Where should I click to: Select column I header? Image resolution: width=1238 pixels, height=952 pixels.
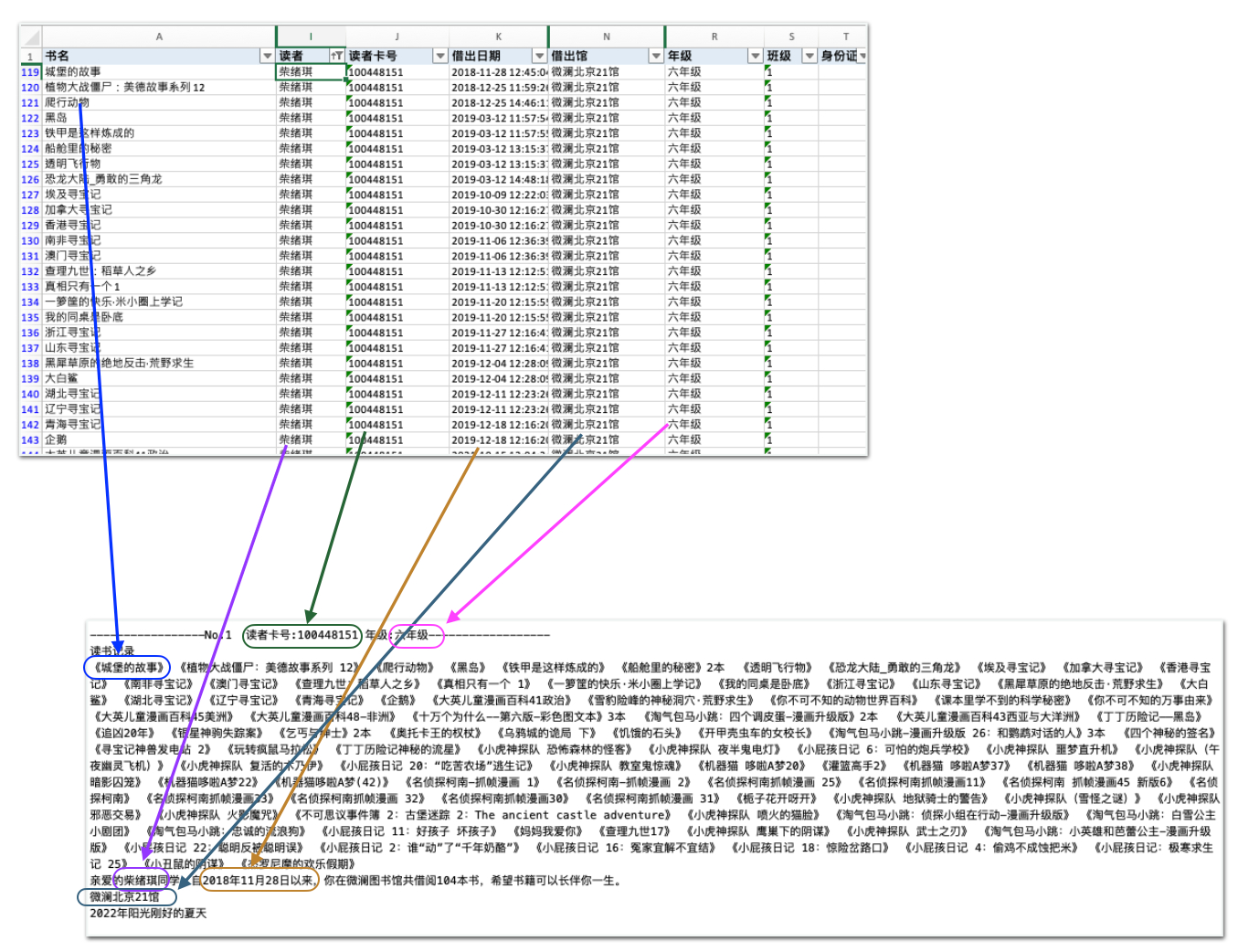pyautogui.click(x=311, y=37)
